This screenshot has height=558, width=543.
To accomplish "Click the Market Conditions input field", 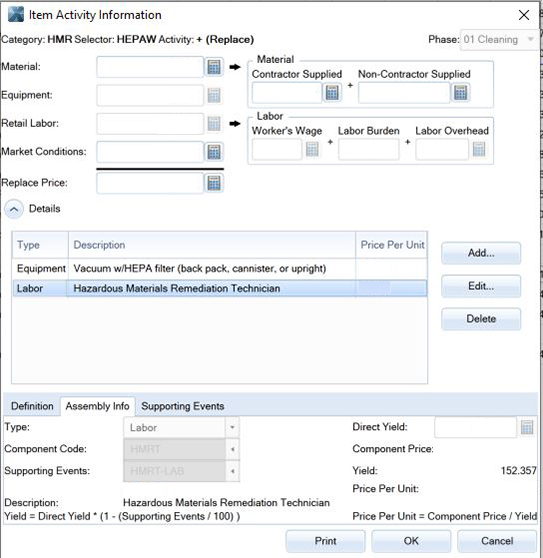I will pos(150,152).
